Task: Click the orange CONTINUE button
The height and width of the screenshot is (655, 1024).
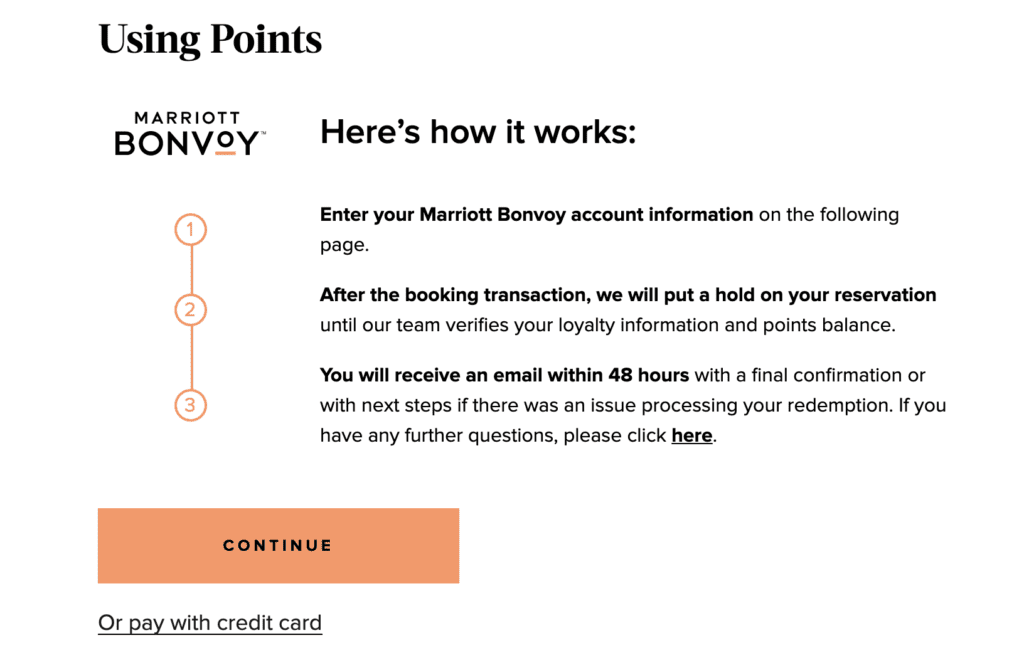Action: [x=278, y=545]
